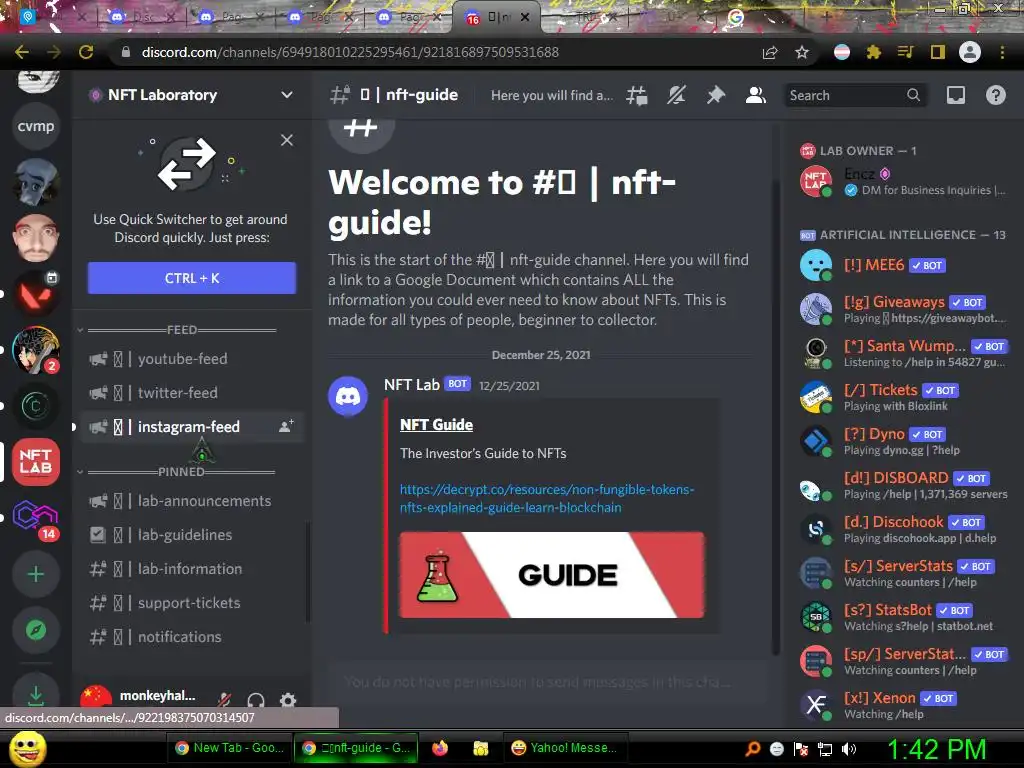This screenshot has height=768, width=1024.
Task: Expand the NFT Laboratory server dropdown
Action: coord(287,95)
